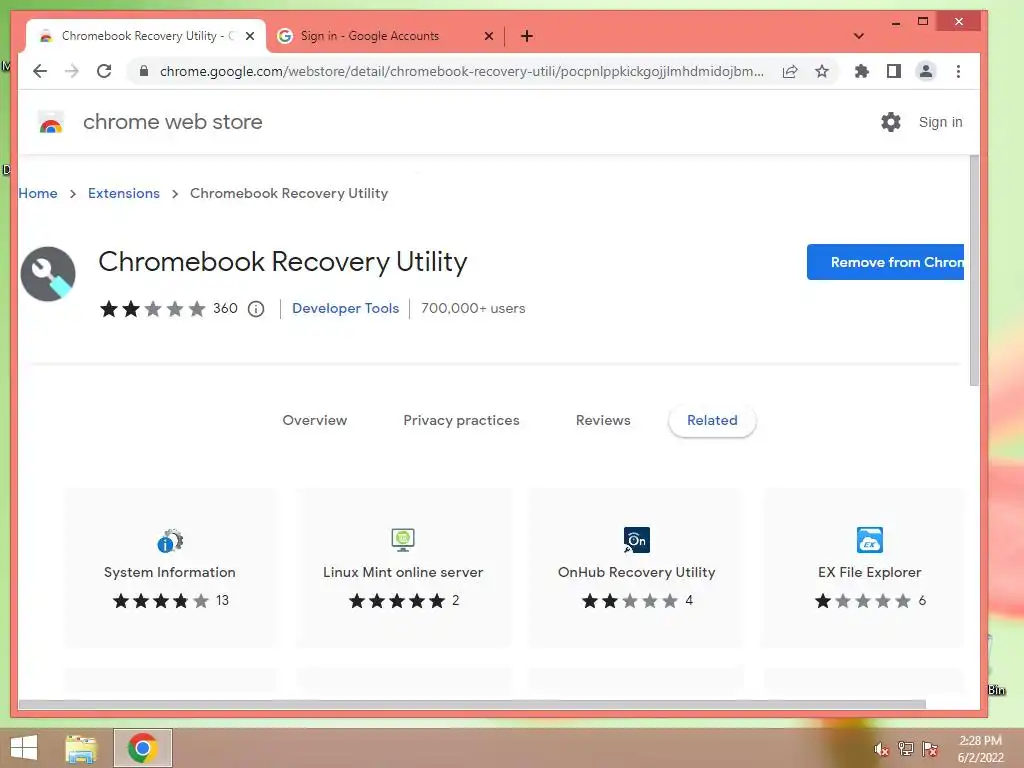Open the Action Center flag icon
Viewport: 1024px width, 768px height.
click(x=929, y=749)
